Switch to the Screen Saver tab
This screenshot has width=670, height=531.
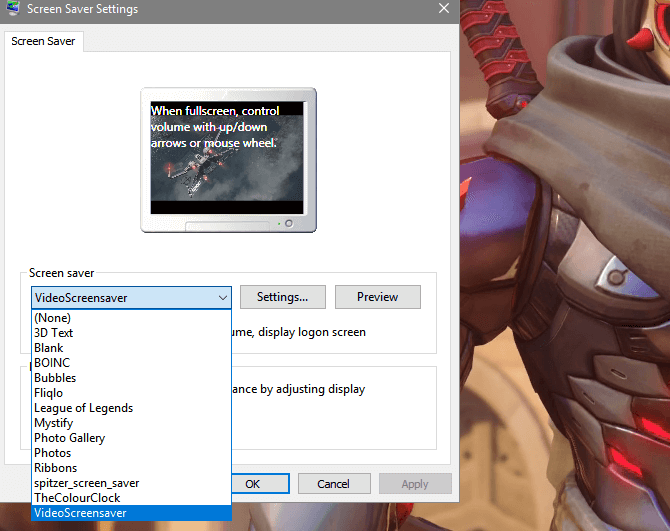(42, 42)
